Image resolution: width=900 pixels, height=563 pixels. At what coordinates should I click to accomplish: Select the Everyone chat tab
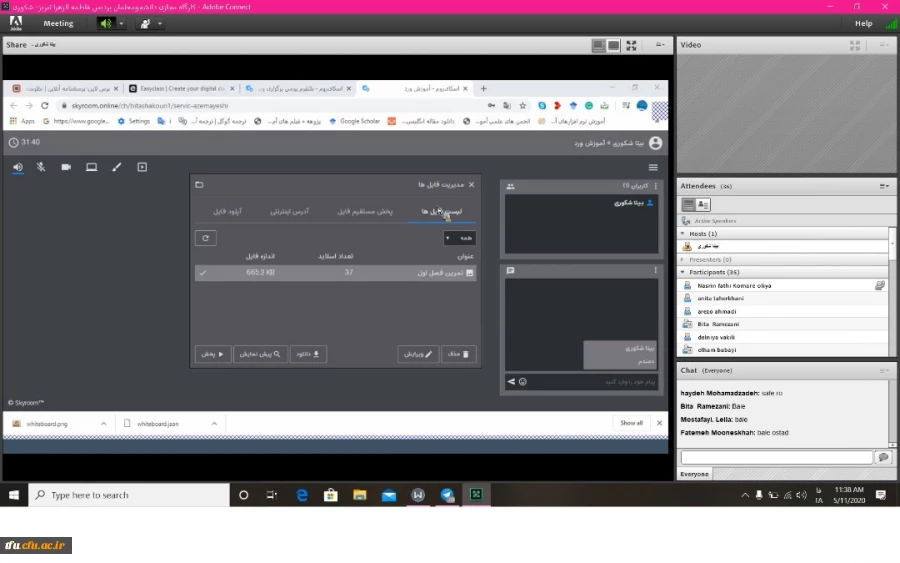coord(695,474)
